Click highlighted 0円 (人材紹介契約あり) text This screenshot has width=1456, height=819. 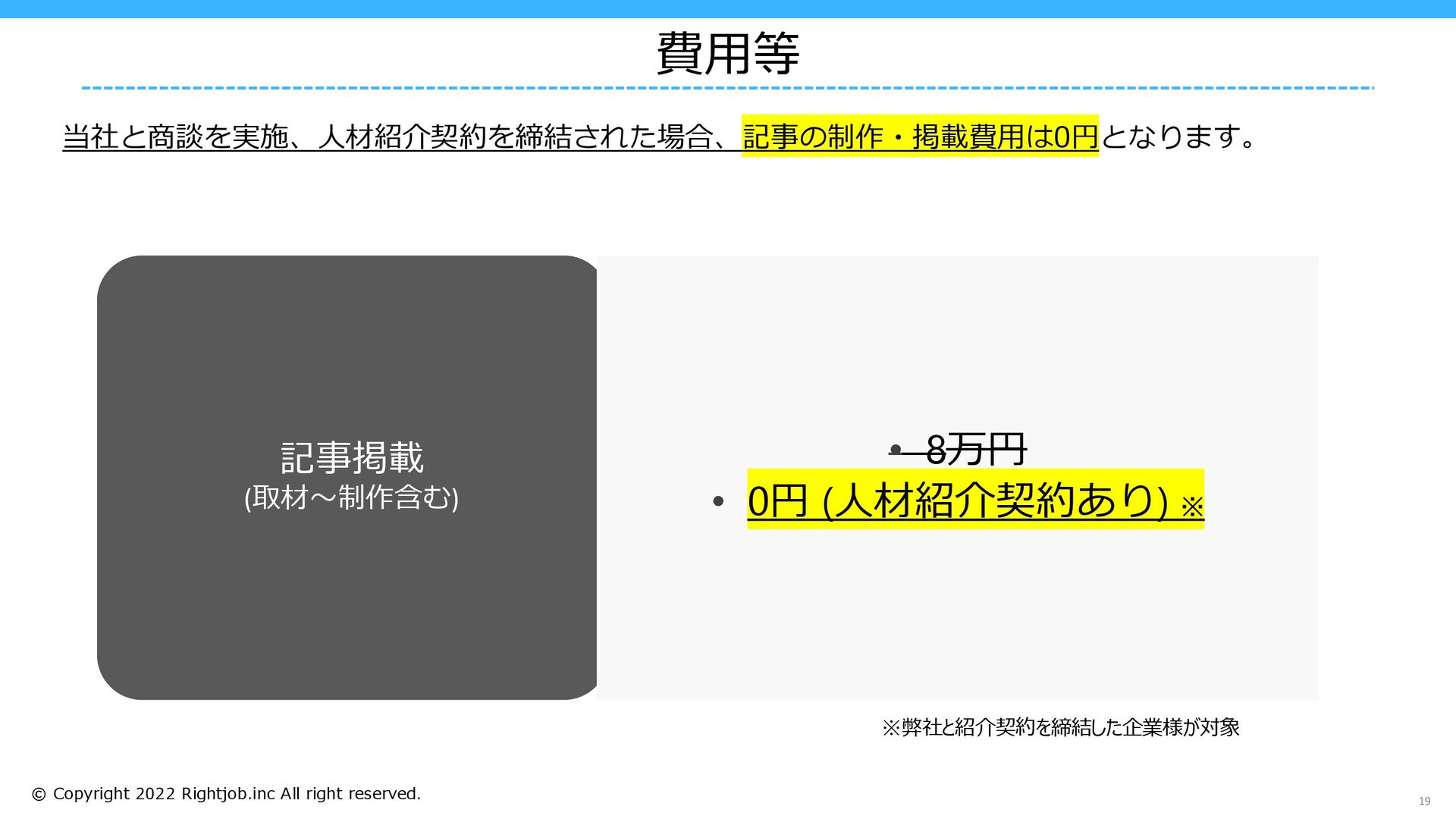click(975, 500)
